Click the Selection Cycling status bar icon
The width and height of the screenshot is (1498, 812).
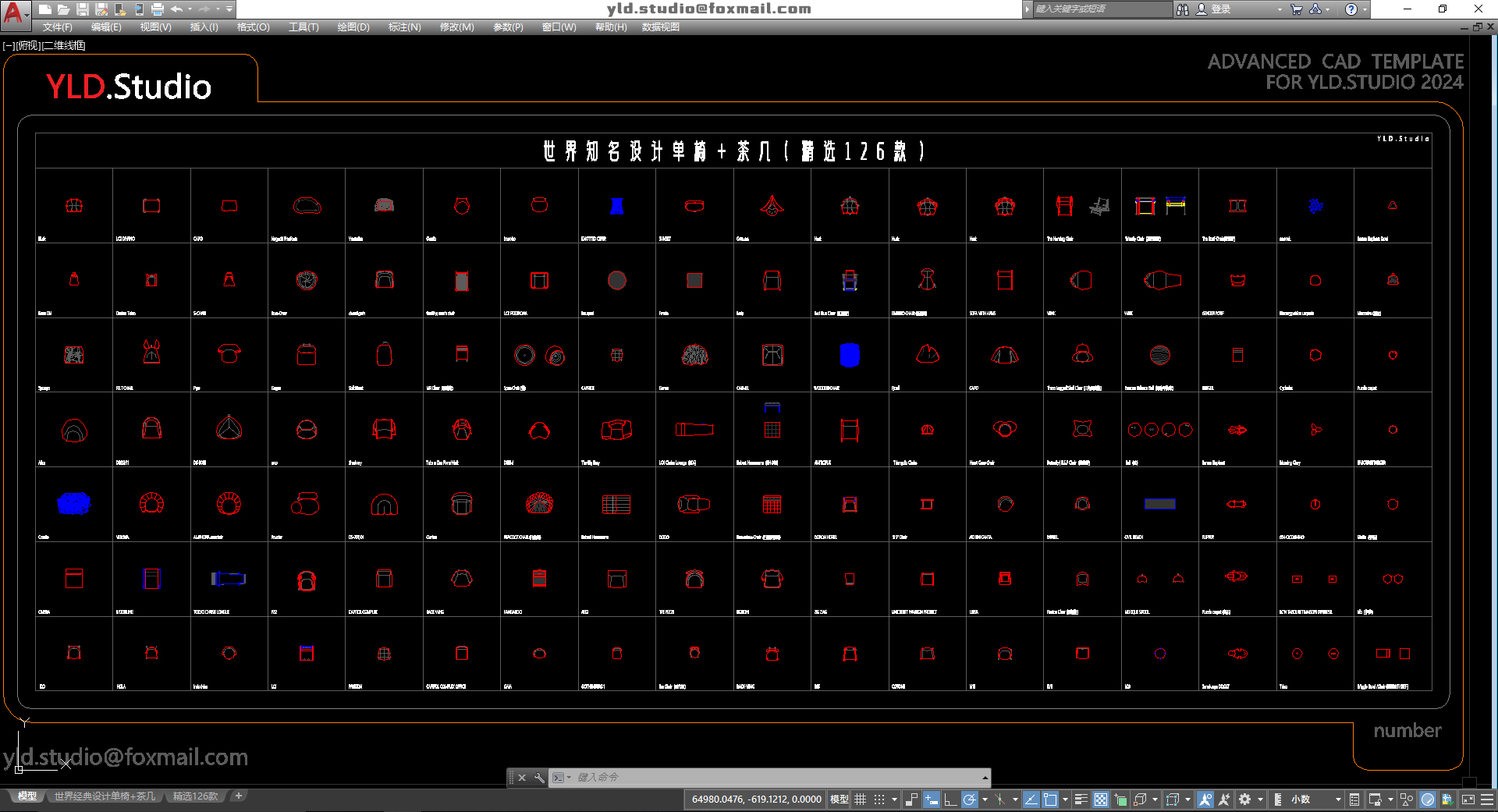[1120, 800]
